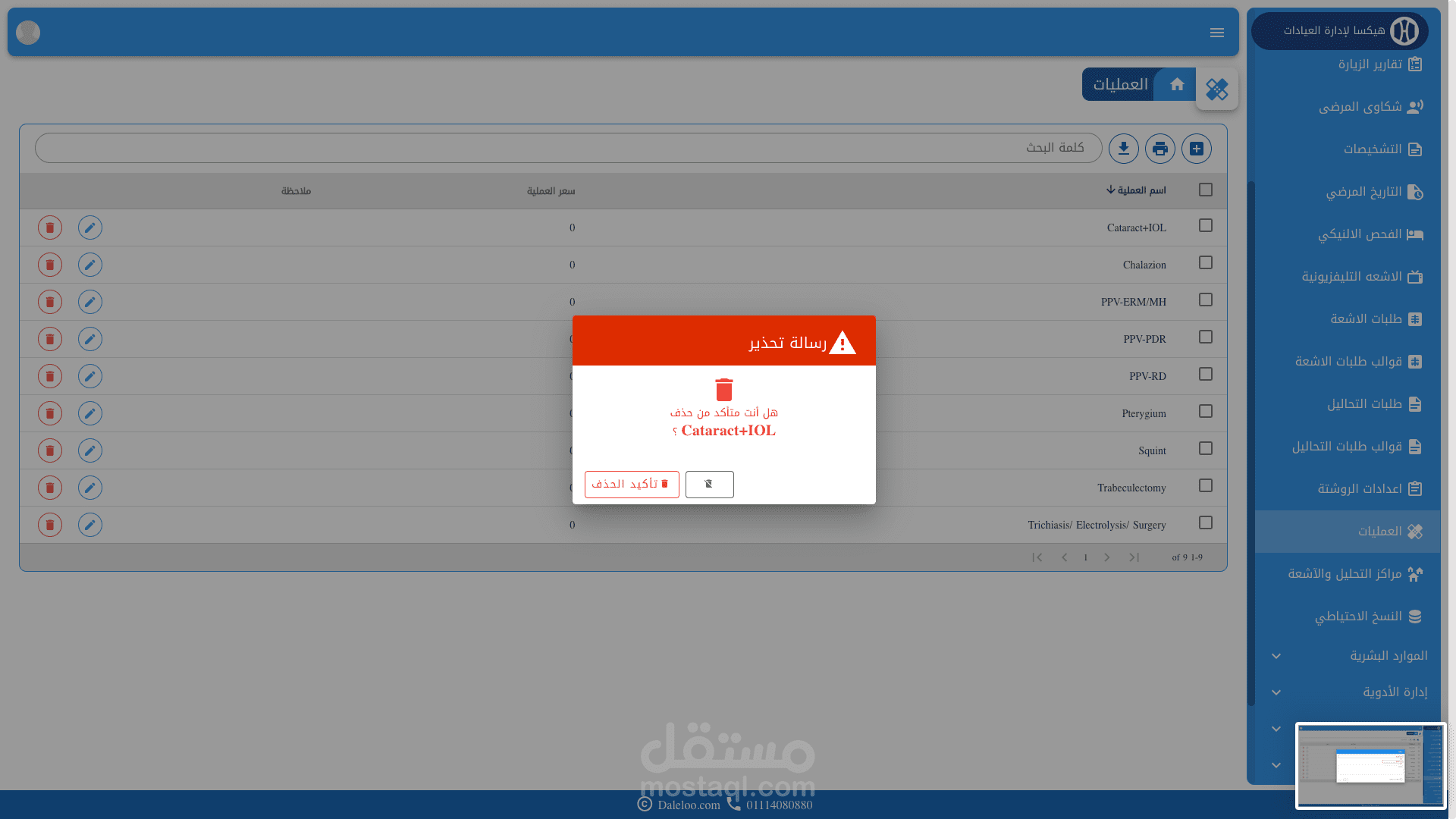
Task: Check the Squint row checkbox
Action: pos(1206,448)
